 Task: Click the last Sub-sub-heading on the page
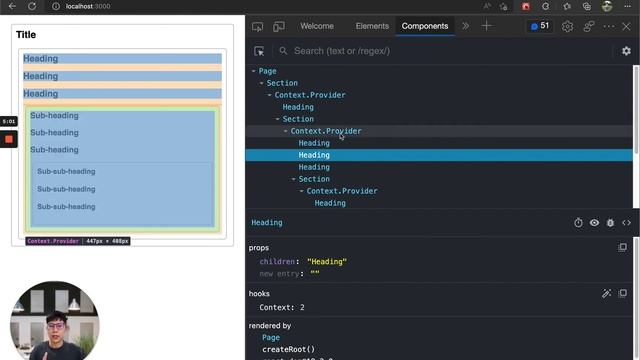[x=66, y=207]
